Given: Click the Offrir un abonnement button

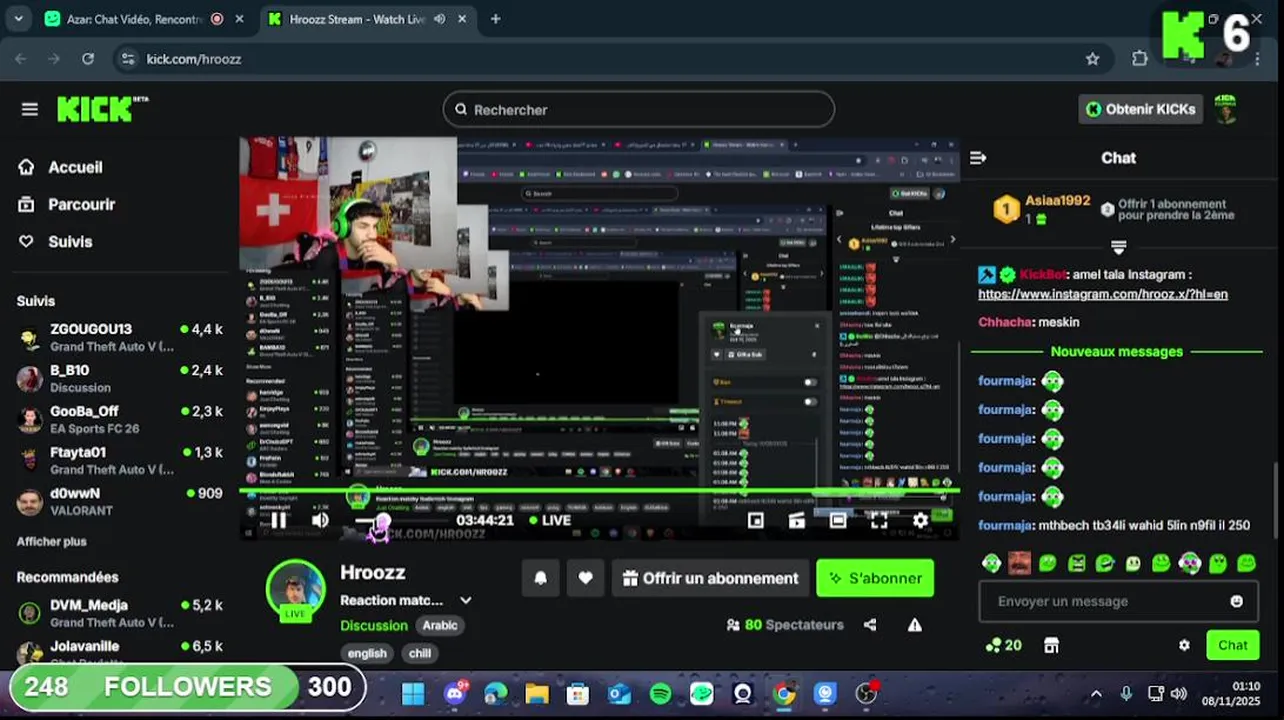Looking at the screenshot, I should coord(710,578).
